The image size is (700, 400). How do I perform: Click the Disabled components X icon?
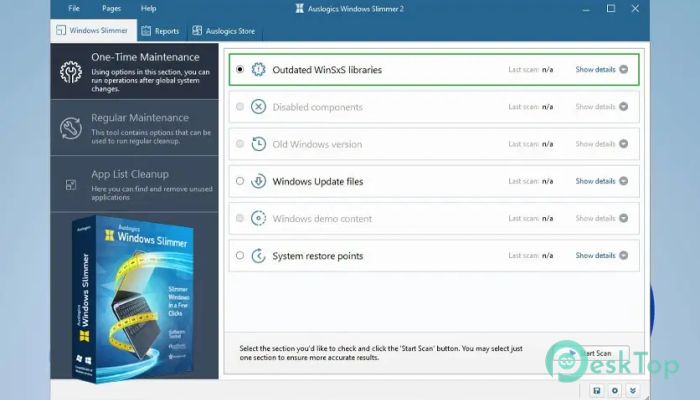click(x=258, y=107)
